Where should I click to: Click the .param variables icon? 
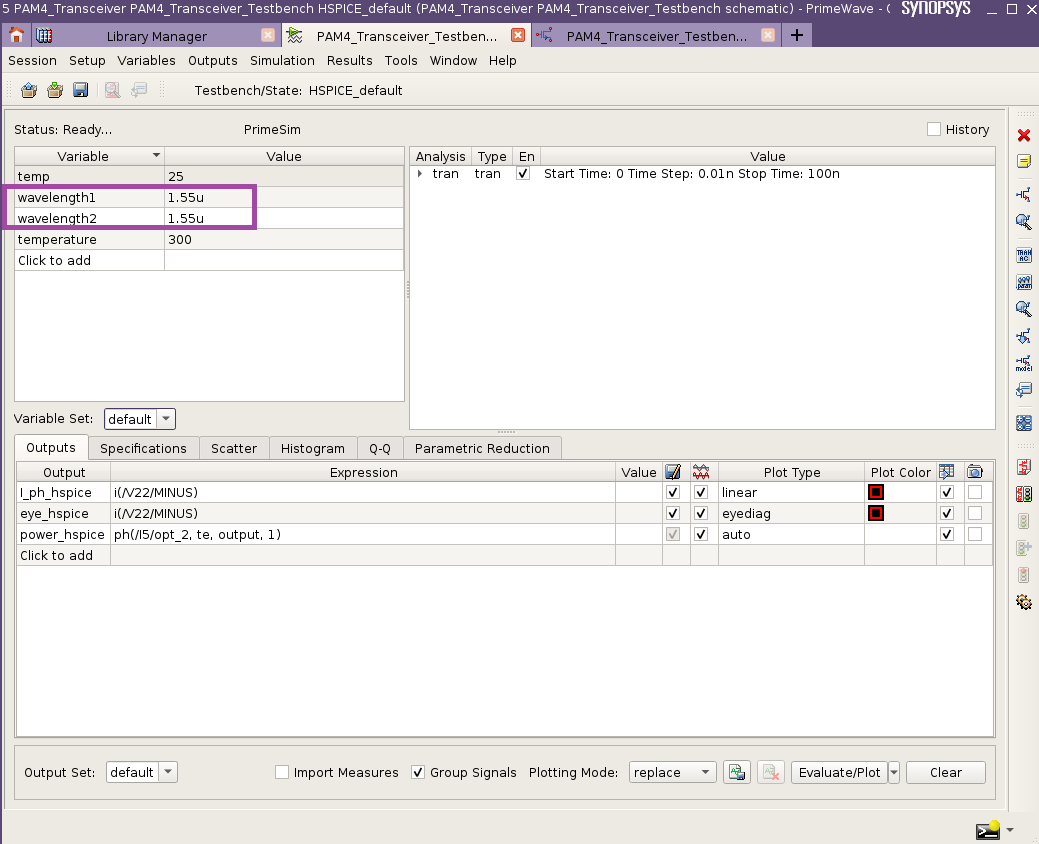click(x=1024, y=282)
